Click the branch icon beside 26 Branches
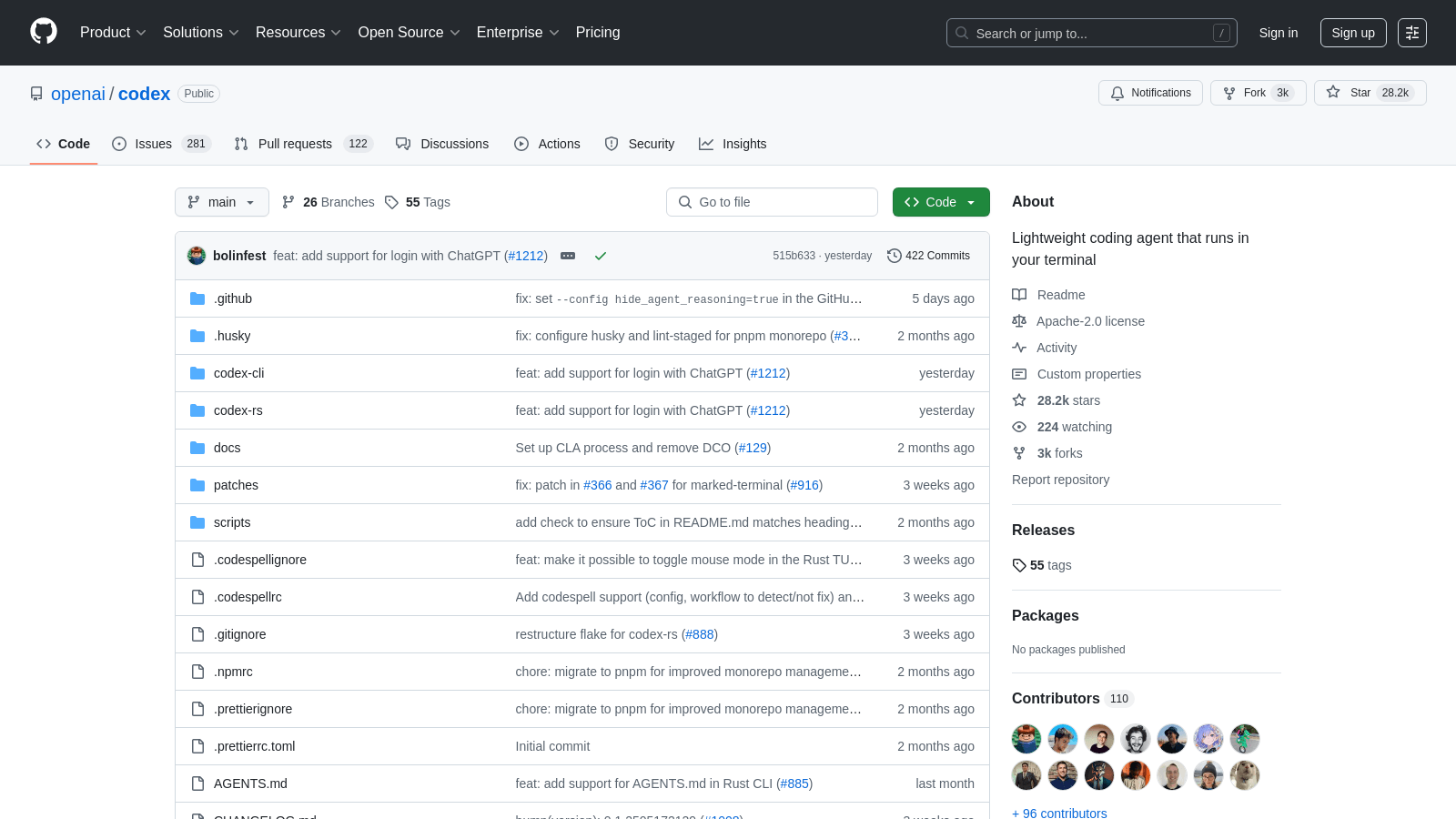This screenshot has height=819, width=1456. pos(288,201)
